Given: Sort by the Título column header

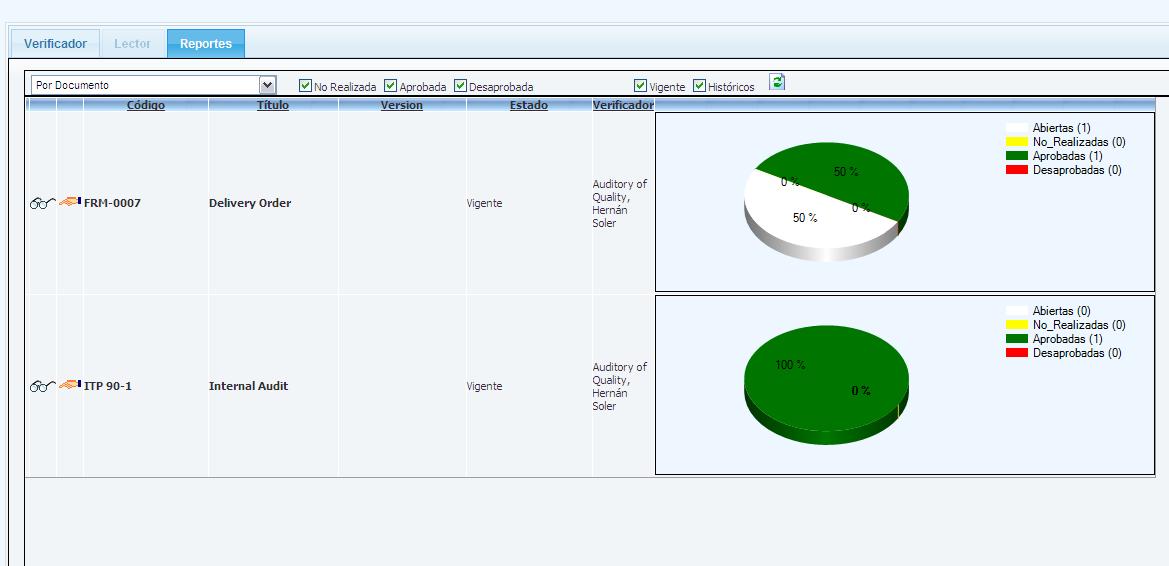Looking at the screenshot, I should click(273, 105).
